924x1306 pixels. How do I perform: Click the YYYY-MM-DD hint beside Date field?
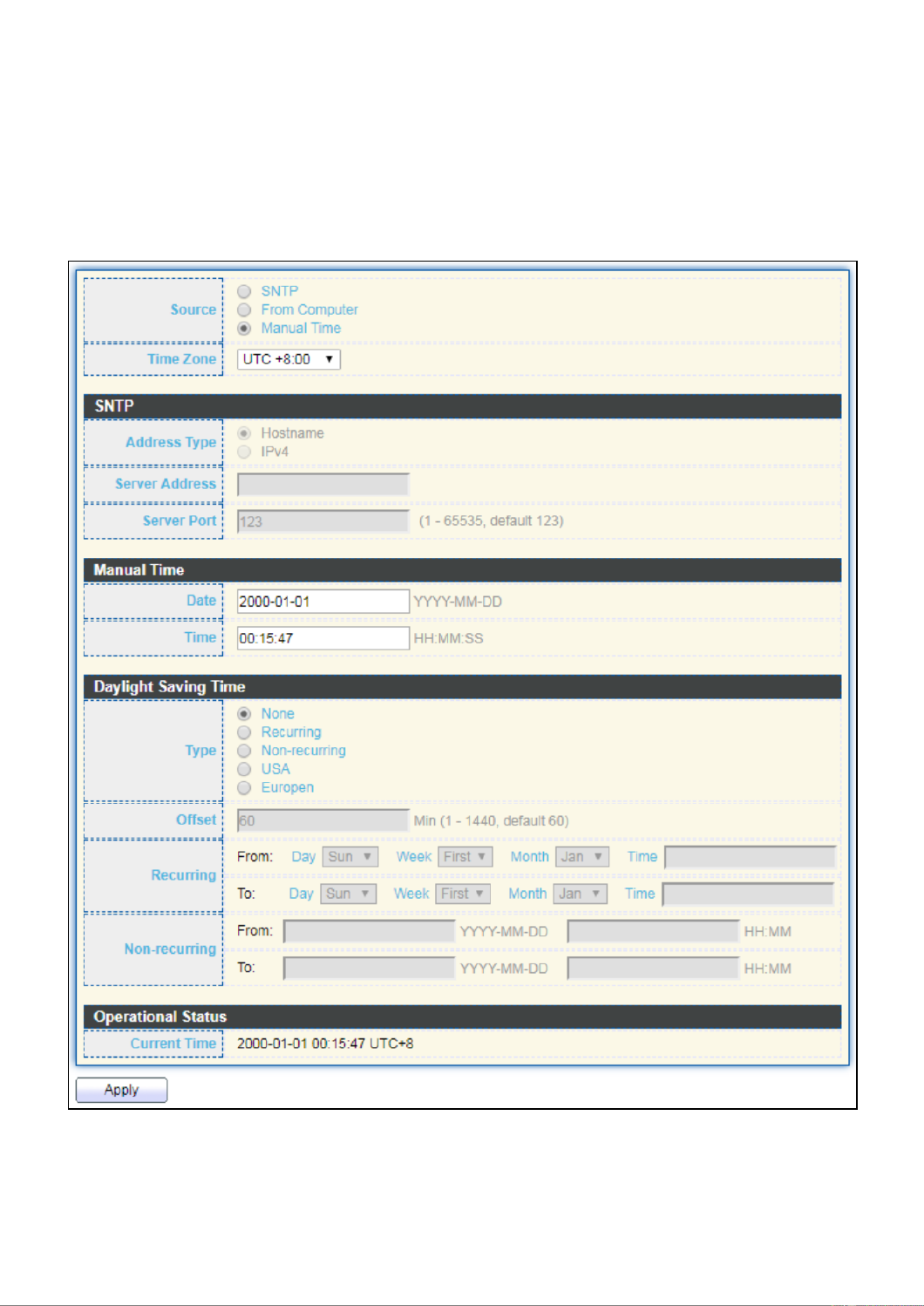(x=458, y=602)
